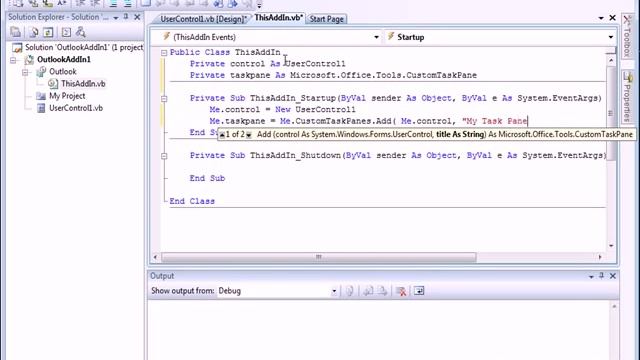Select the Outlook folder in the tree
The height and width of the screenshot is (360, 640).
62,71
